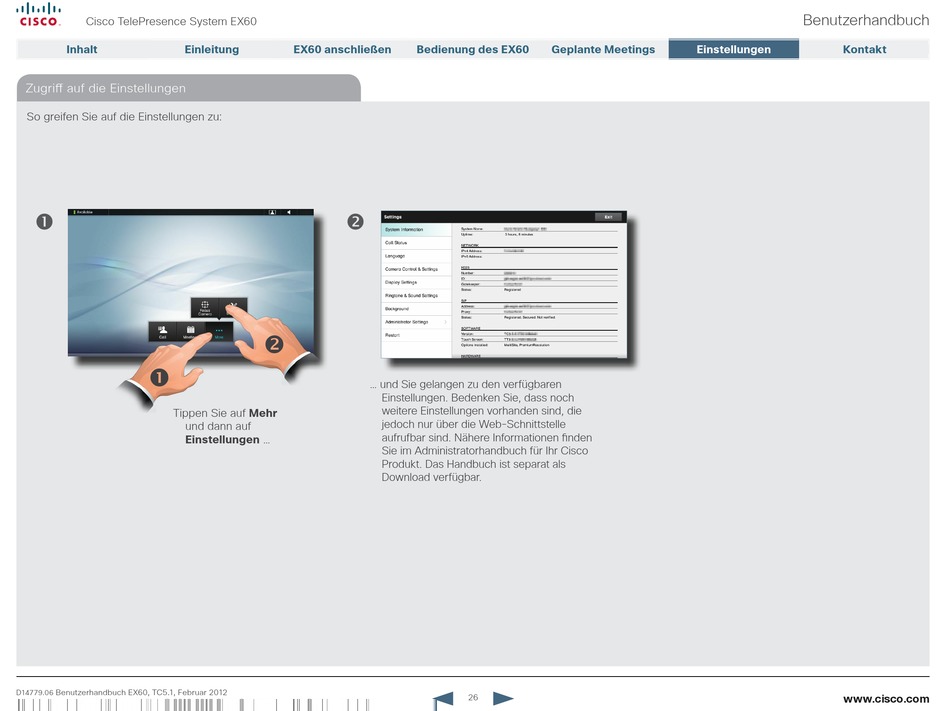The image size is (950, 711).
Task: Select System Information in Settings list
Action: click(416, 230)
